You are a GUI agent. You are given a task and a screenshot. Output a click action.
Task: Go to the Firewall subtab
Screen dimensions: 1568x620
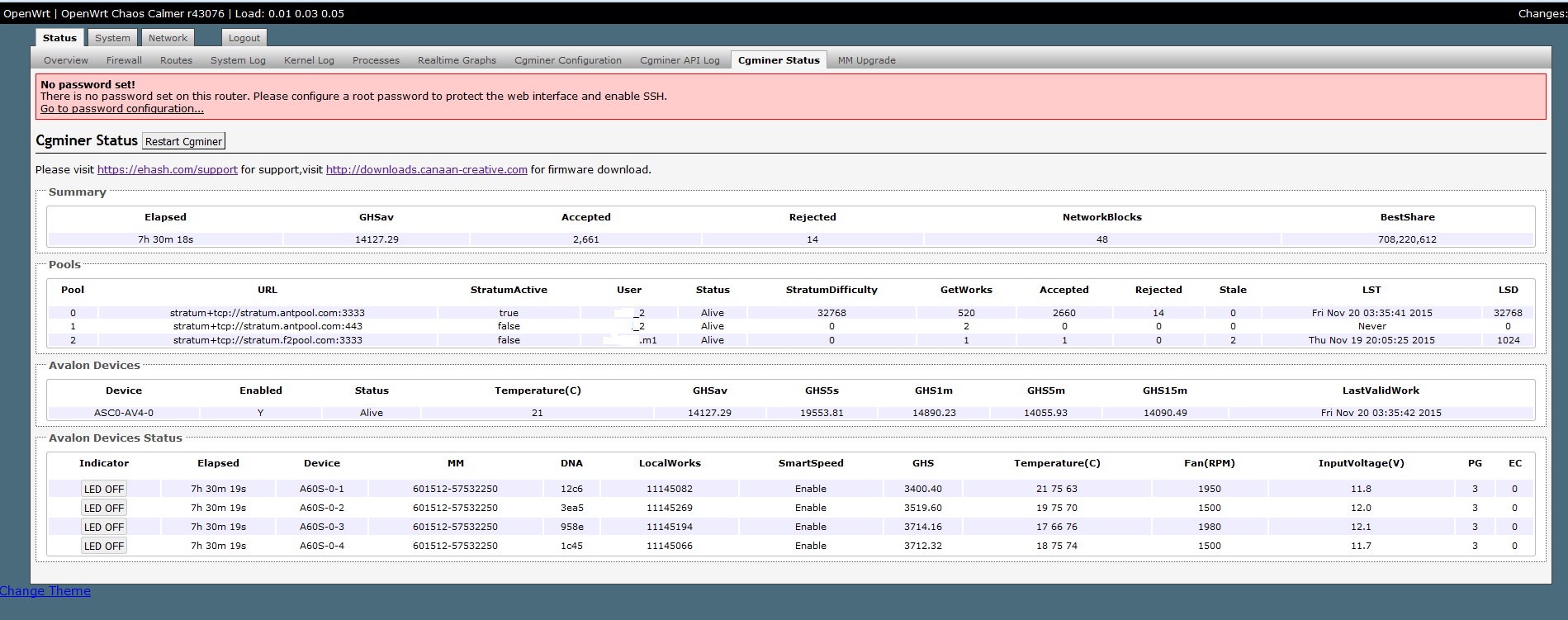tap(124, 60)
